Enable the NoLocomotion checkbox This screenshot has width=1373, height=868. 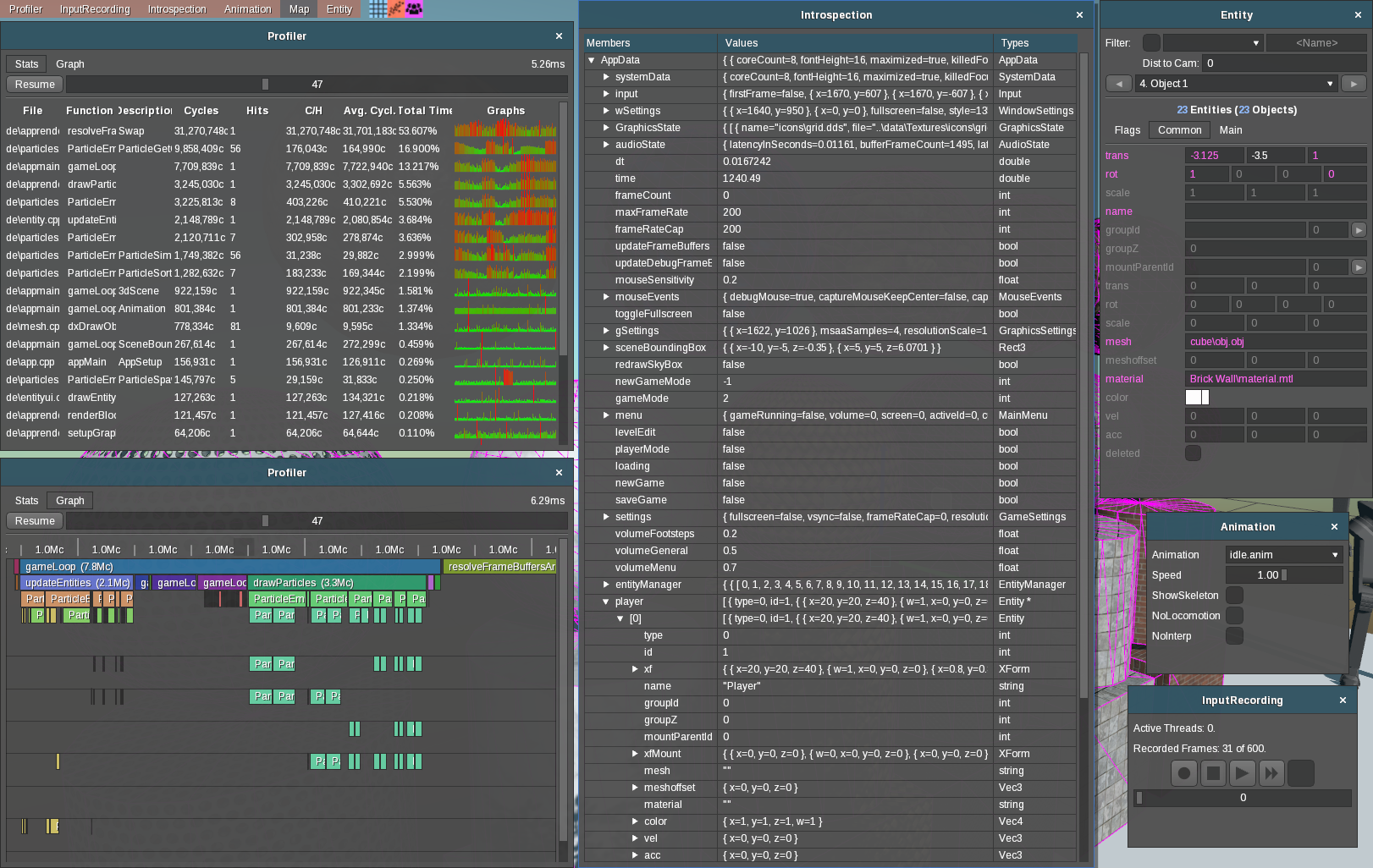(x=1235, y=616)
